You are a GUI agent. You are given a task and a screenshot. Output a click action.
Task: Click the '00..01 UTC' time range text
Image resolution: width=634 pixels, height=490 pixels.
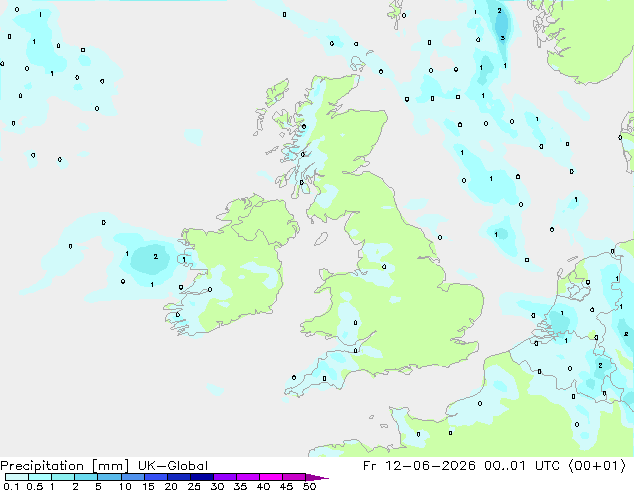pos(522,466)
